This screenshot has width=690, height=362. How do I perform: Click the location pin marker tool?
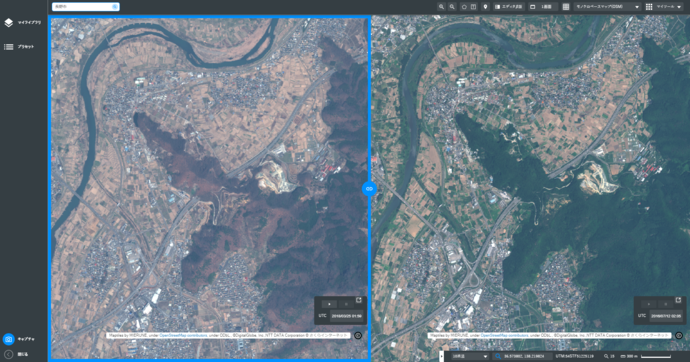click(485, 7)
